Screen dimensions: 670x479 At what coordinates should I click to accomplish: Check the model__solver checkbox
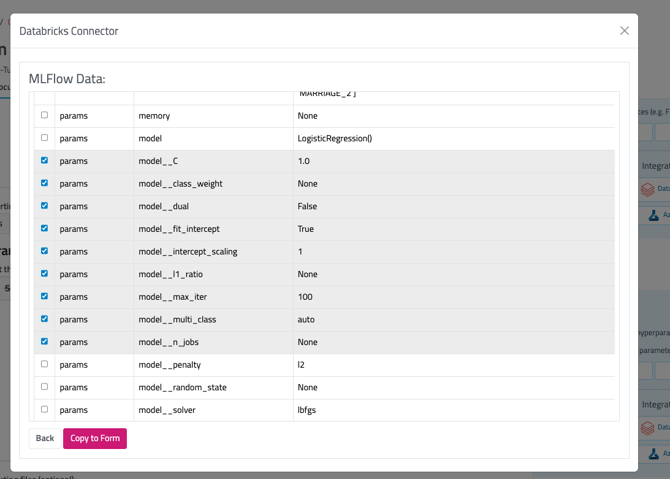44,409
